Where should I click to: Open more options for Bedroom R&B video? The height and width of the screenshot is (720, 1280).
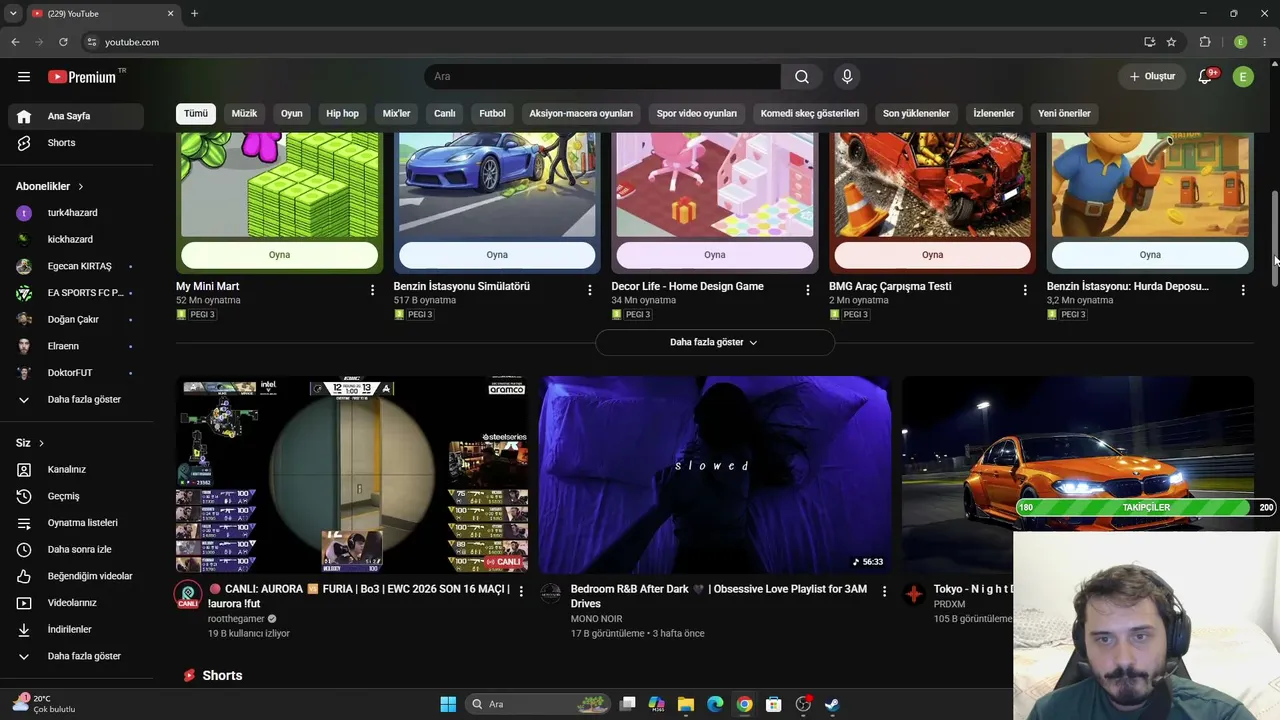884,592
